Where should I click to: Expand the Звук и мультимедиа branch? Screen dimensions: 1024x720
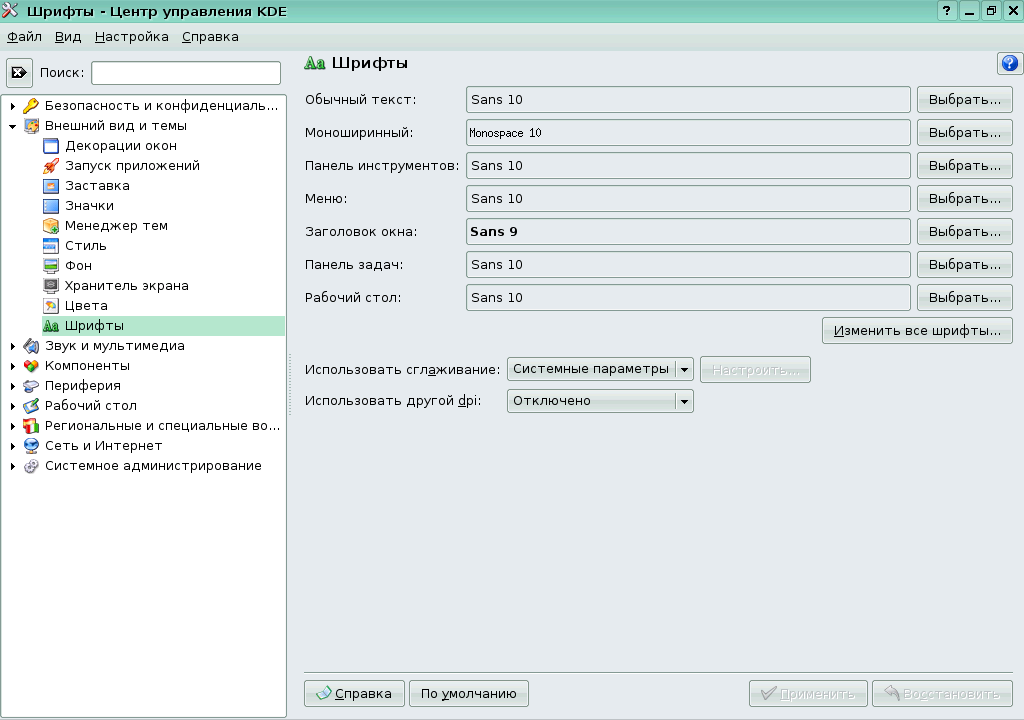(12, 345)
